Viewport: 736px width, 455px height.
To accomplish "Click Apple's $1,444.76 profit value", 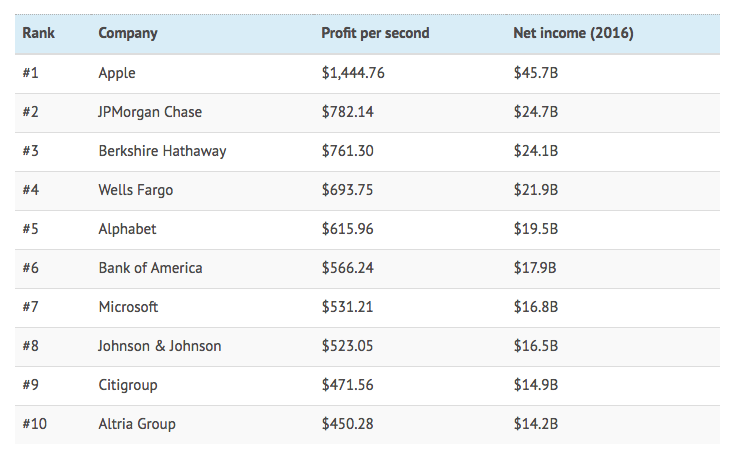I will pyautogui.click(x=353, y=73).
